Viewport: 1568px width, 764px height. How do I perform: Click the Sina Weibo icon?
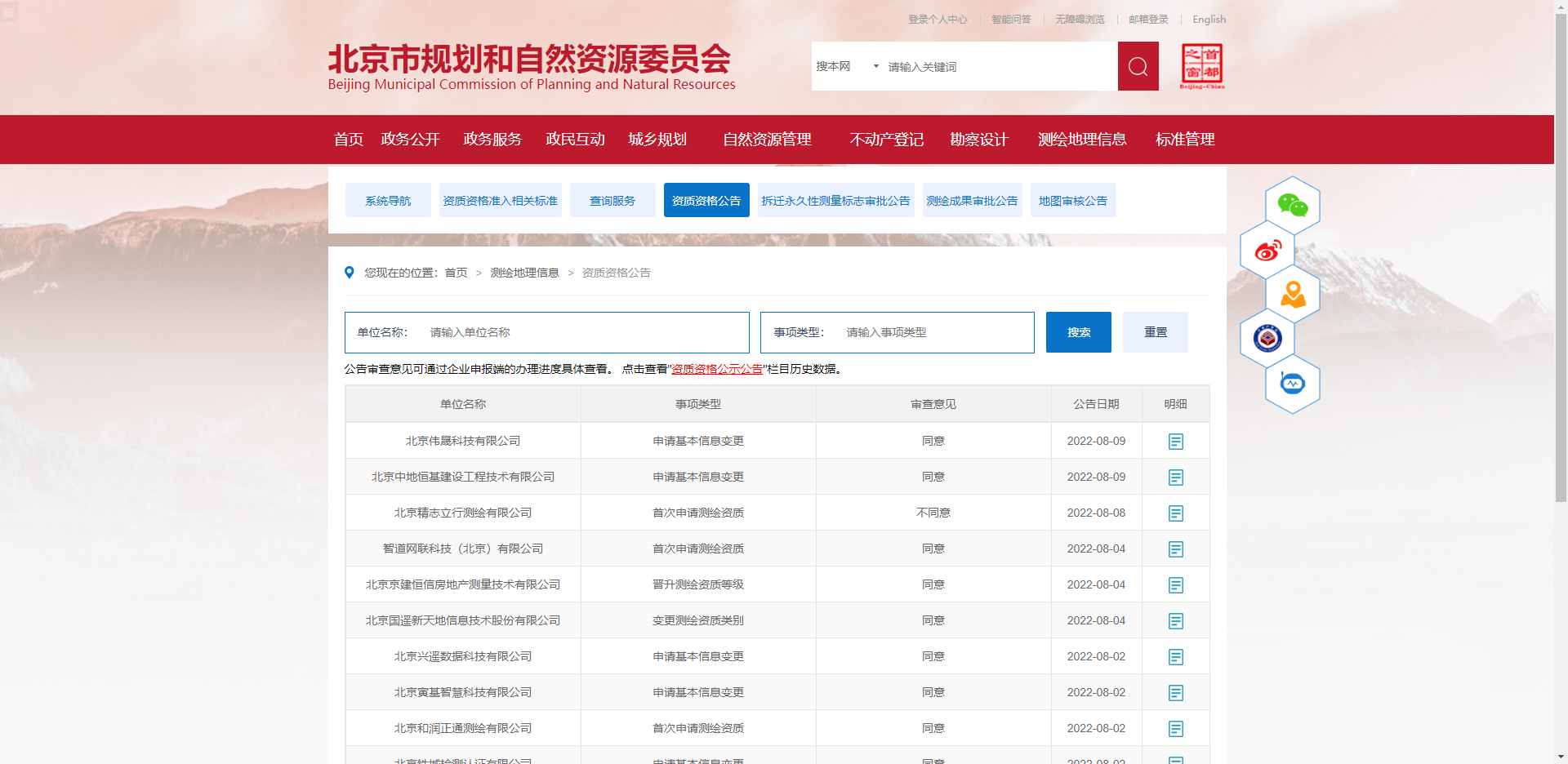(x=1267, y=250)
